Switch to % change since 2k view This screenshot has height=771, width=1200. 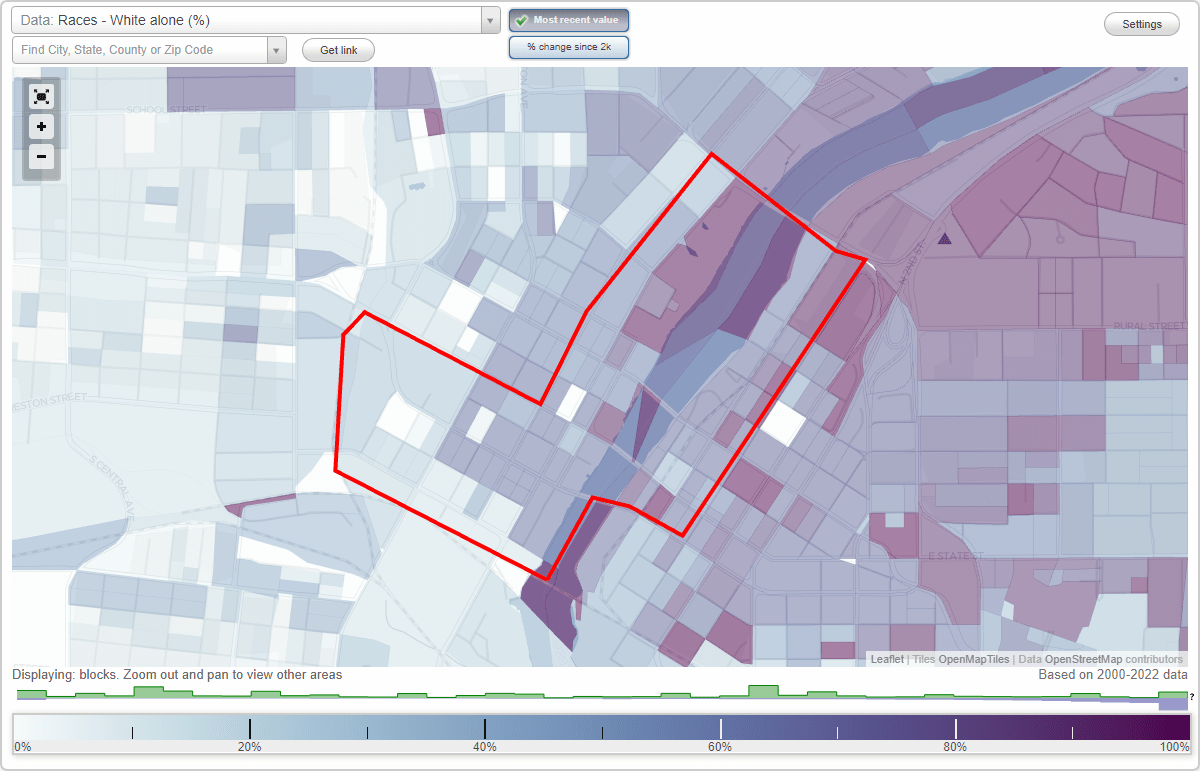pyautogui.click(x=568, y=46)
